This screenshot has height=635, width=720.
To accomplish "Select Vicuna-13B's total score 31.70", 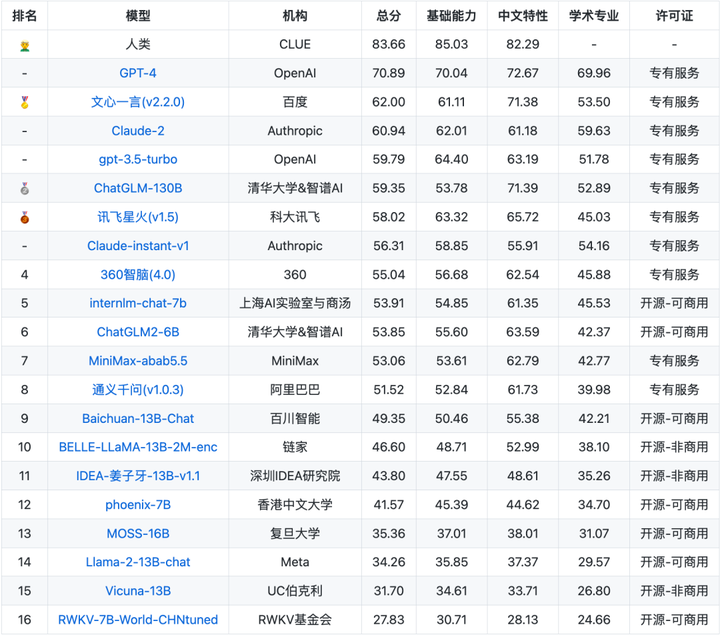I will tap(388, 591).
